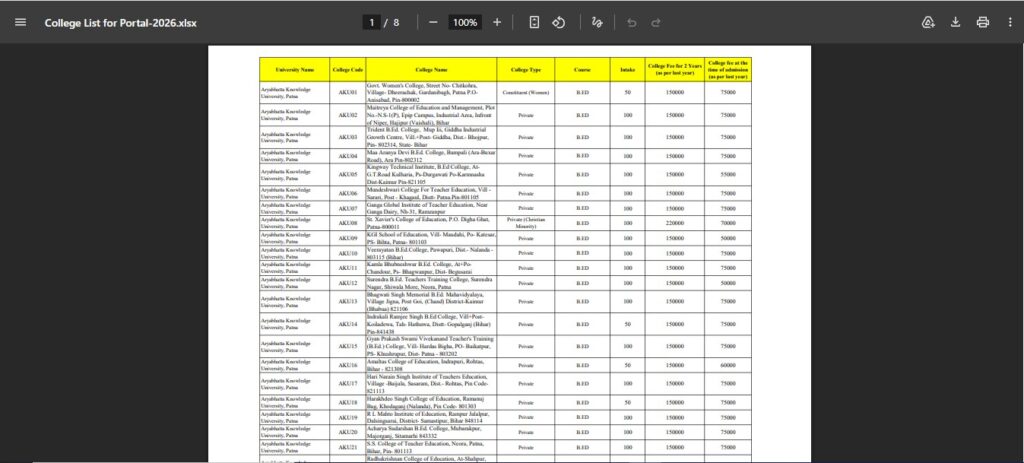Click college code AKU09
1024x463 pixels.
click(x=347, y=238)
